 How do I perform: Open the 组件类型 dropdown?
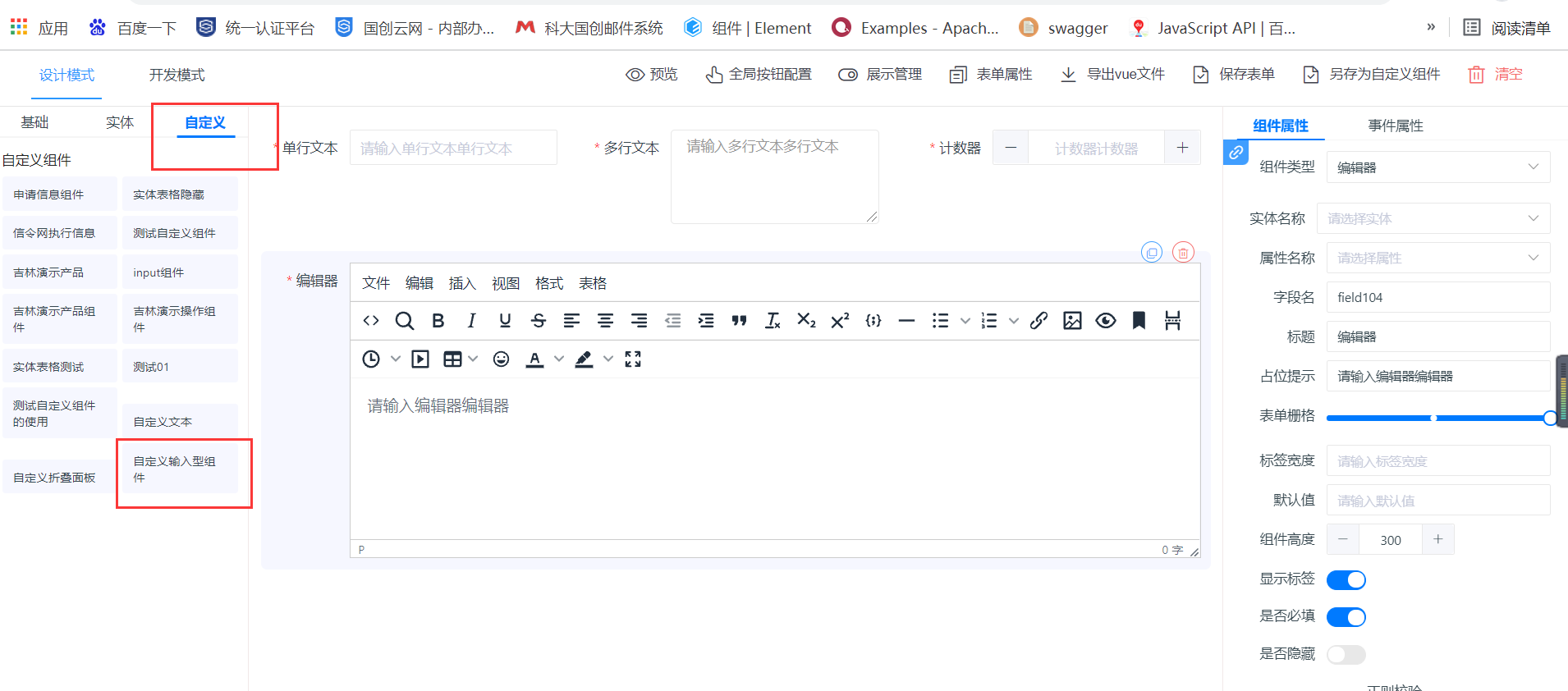[1438, 167]
